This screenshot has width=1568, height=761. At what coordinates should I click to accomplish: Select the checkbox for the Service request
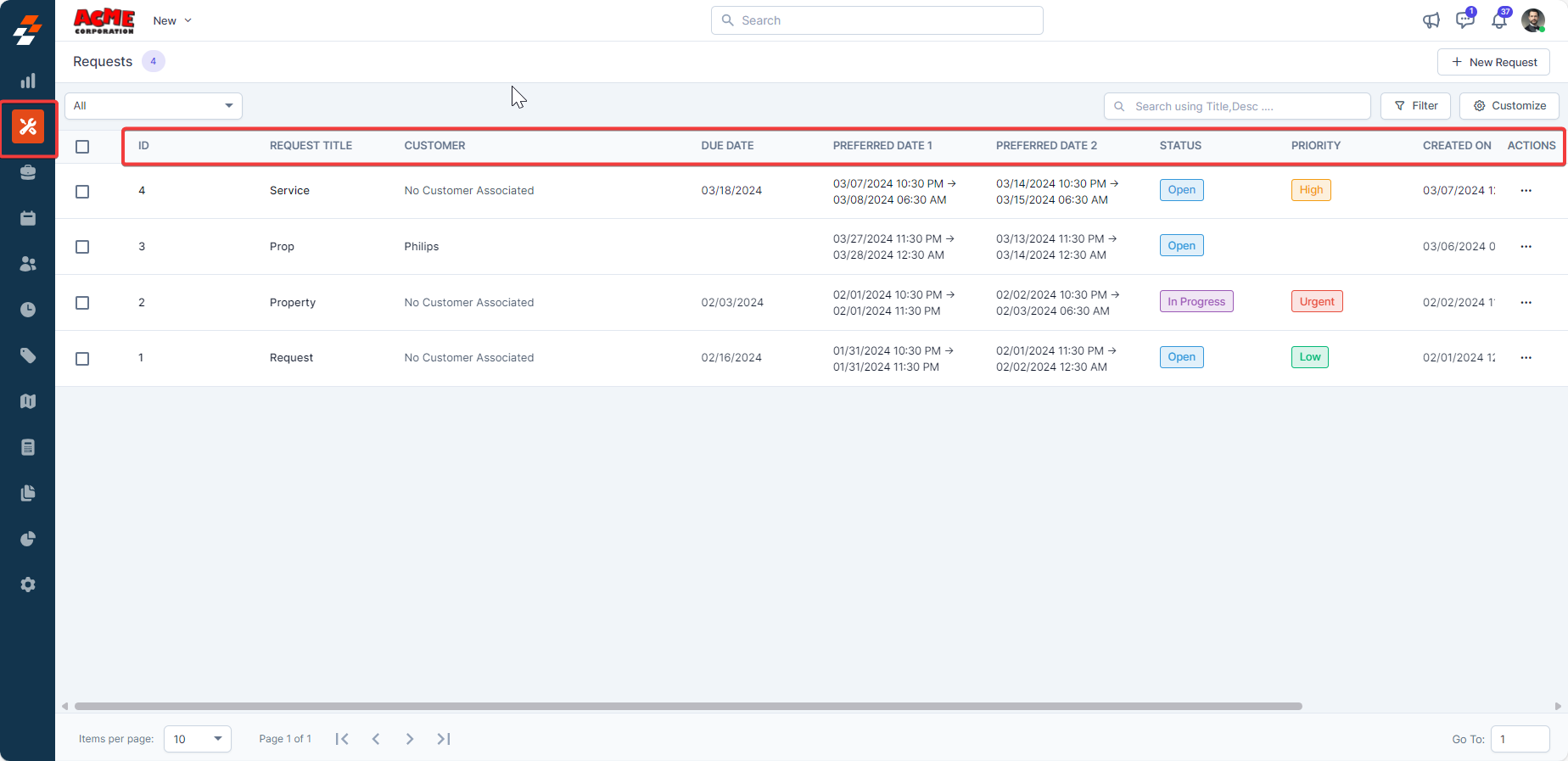coord(82,192)
